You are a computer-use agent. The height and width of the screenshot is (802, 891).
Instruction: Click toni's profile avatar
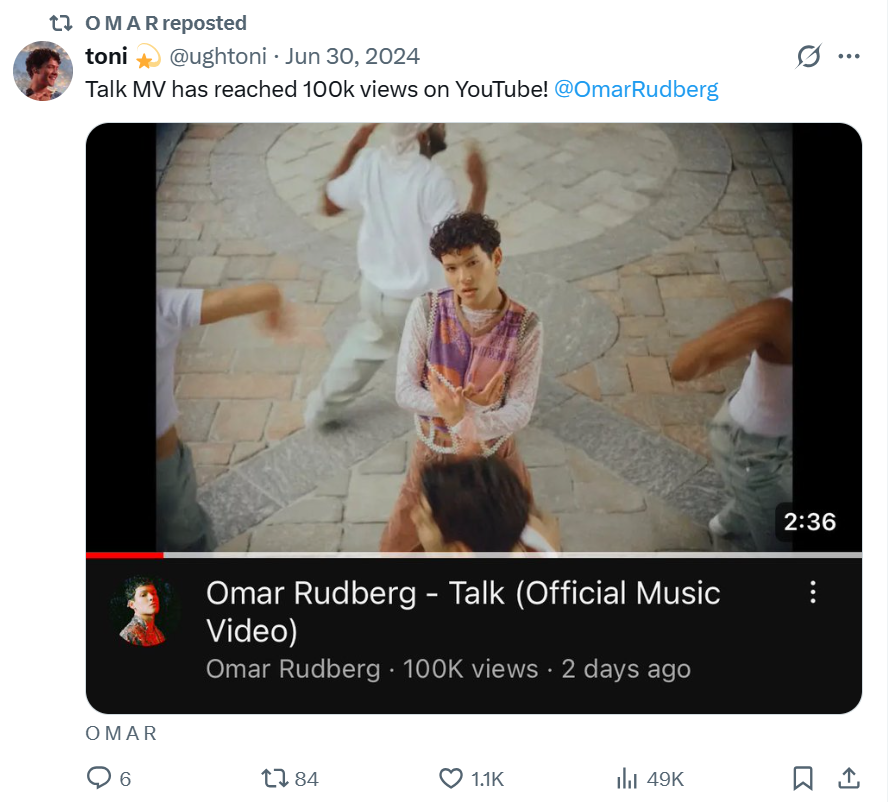(42, 71)
